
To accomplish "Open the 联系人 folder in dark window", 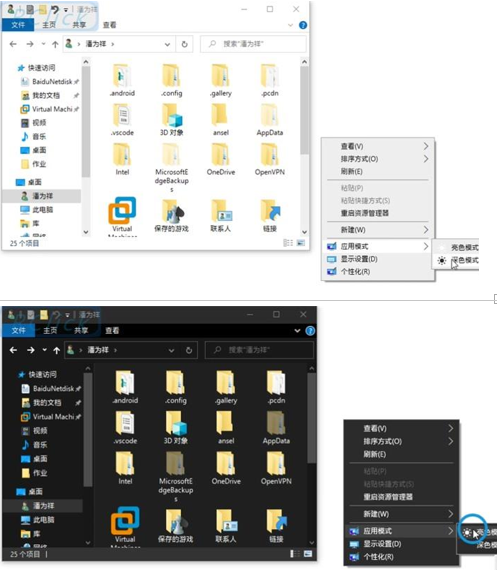I will point(226,526).
